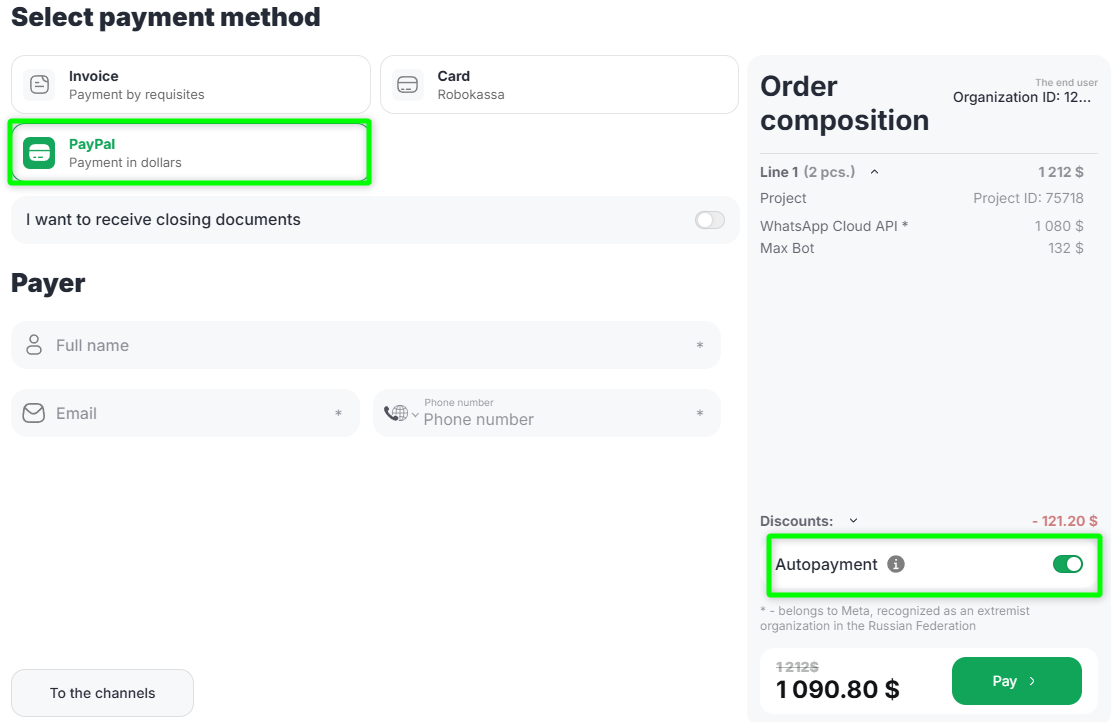Select PayPal payment in dollars
1113x722 pixels.
coord(190,153)
